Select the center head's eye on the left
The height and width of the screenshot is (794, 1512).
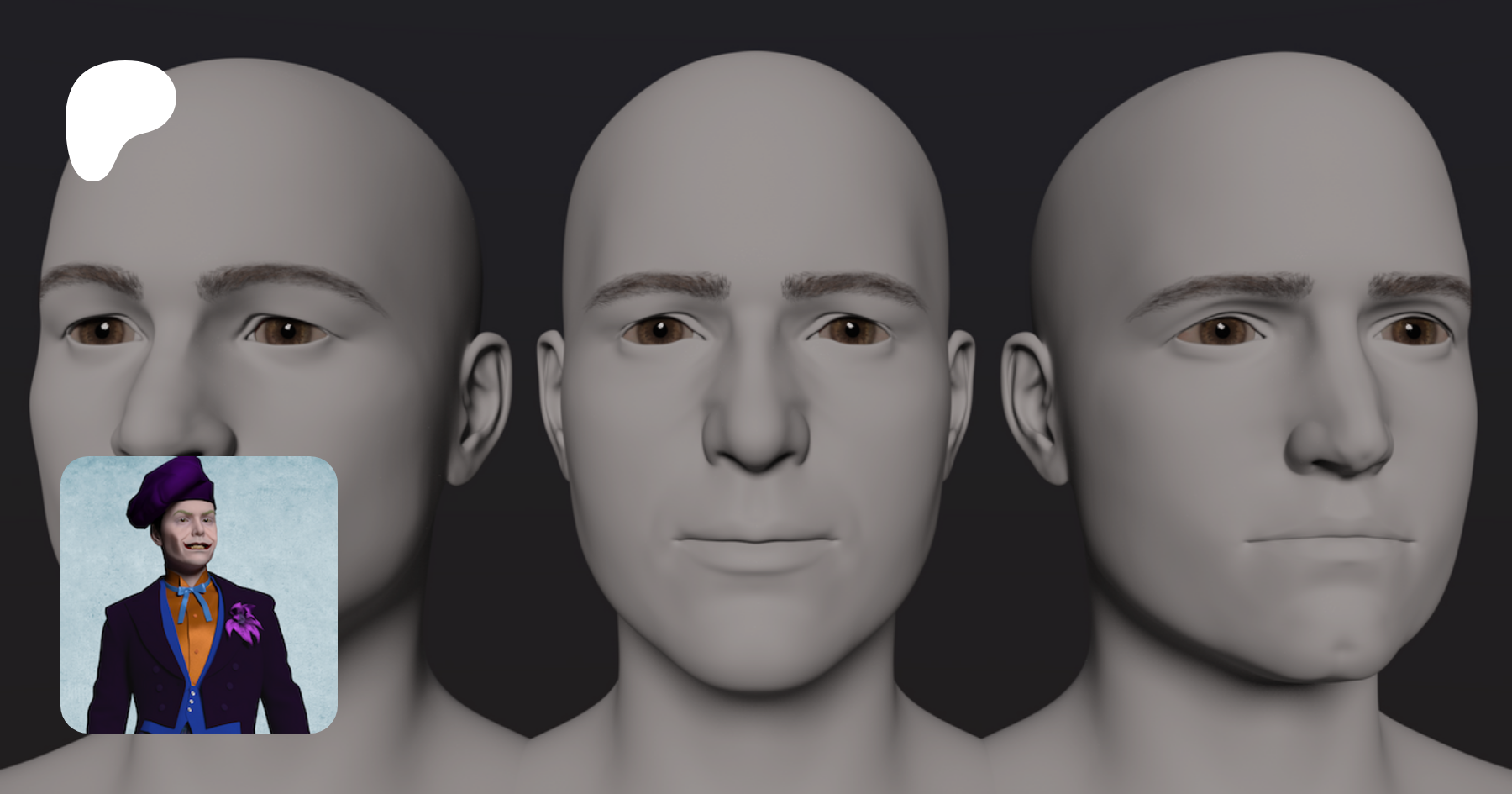click(658, 330)
